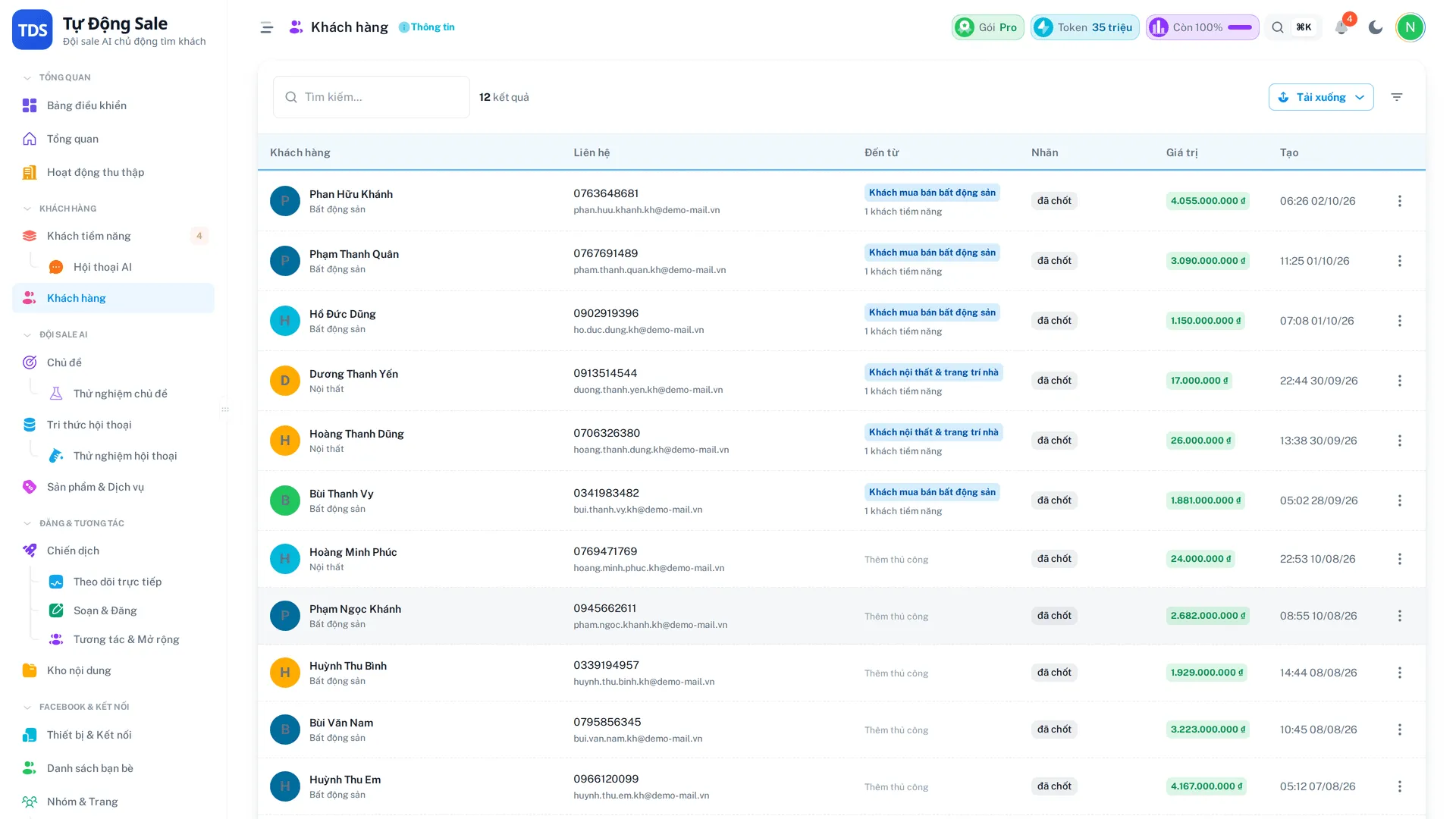Open row actions for Dương Thanh Yến
The image size is (1456, 819).
click(x=1400, y=381)
